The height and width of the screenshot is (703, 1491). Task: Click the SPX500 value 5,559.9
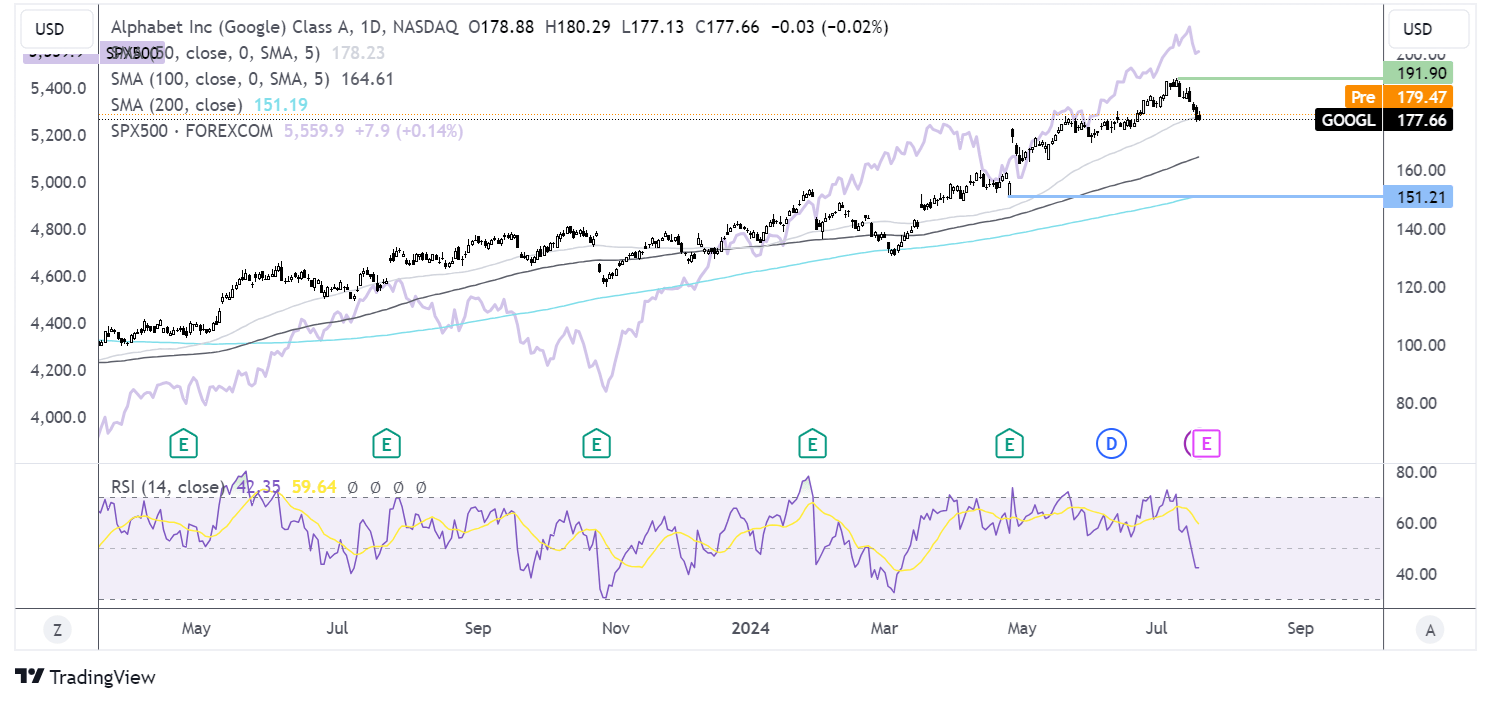pos(315,131)
